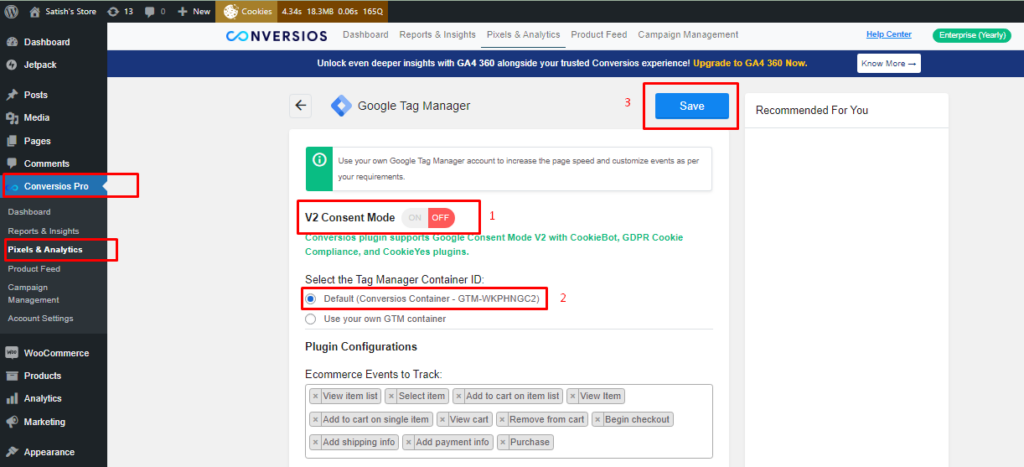1024x467 pixels.
Task: Switch to Campaign Management header tab
Action: point(688,35)
